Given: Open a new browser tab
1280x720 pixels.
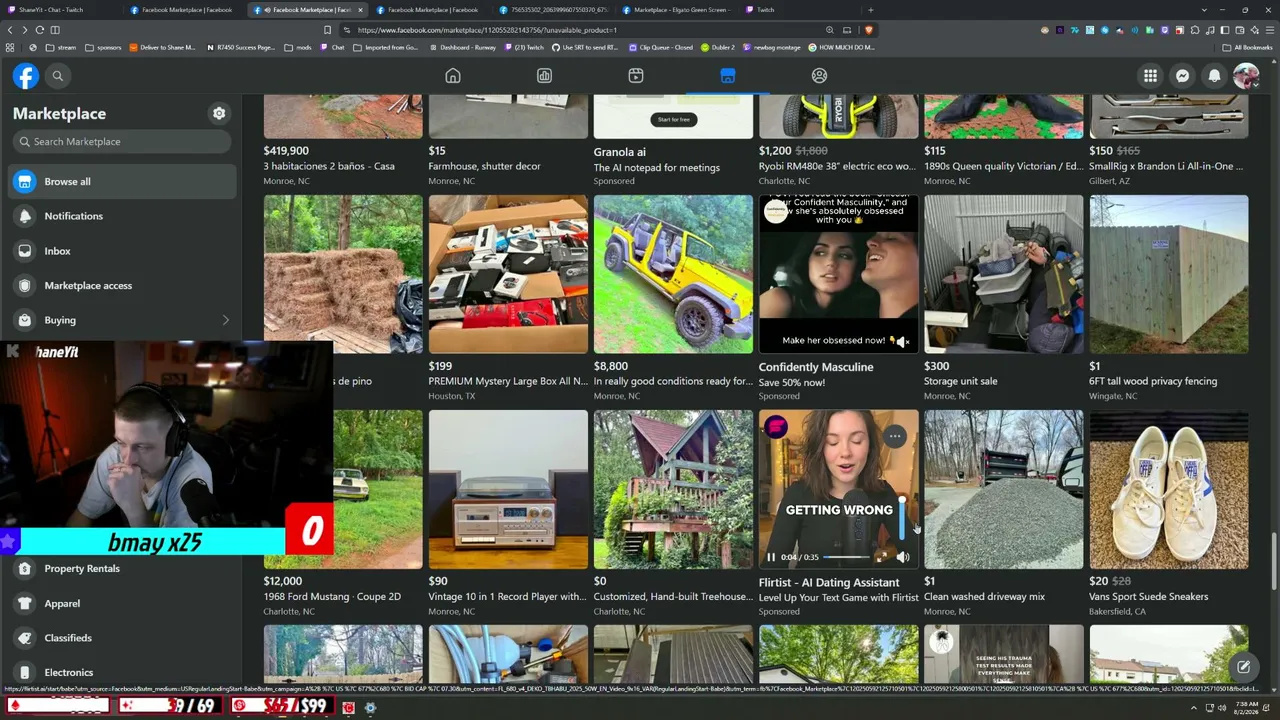Looking at the screenshot, I should click(870, 10).
